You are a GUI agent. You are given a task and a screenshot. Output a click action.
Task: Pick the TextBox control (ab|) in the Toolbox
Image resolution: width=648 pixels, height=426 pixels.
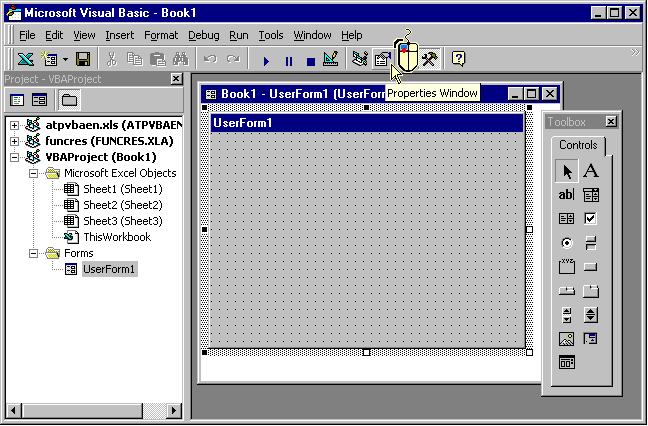(x=567, y=195)
